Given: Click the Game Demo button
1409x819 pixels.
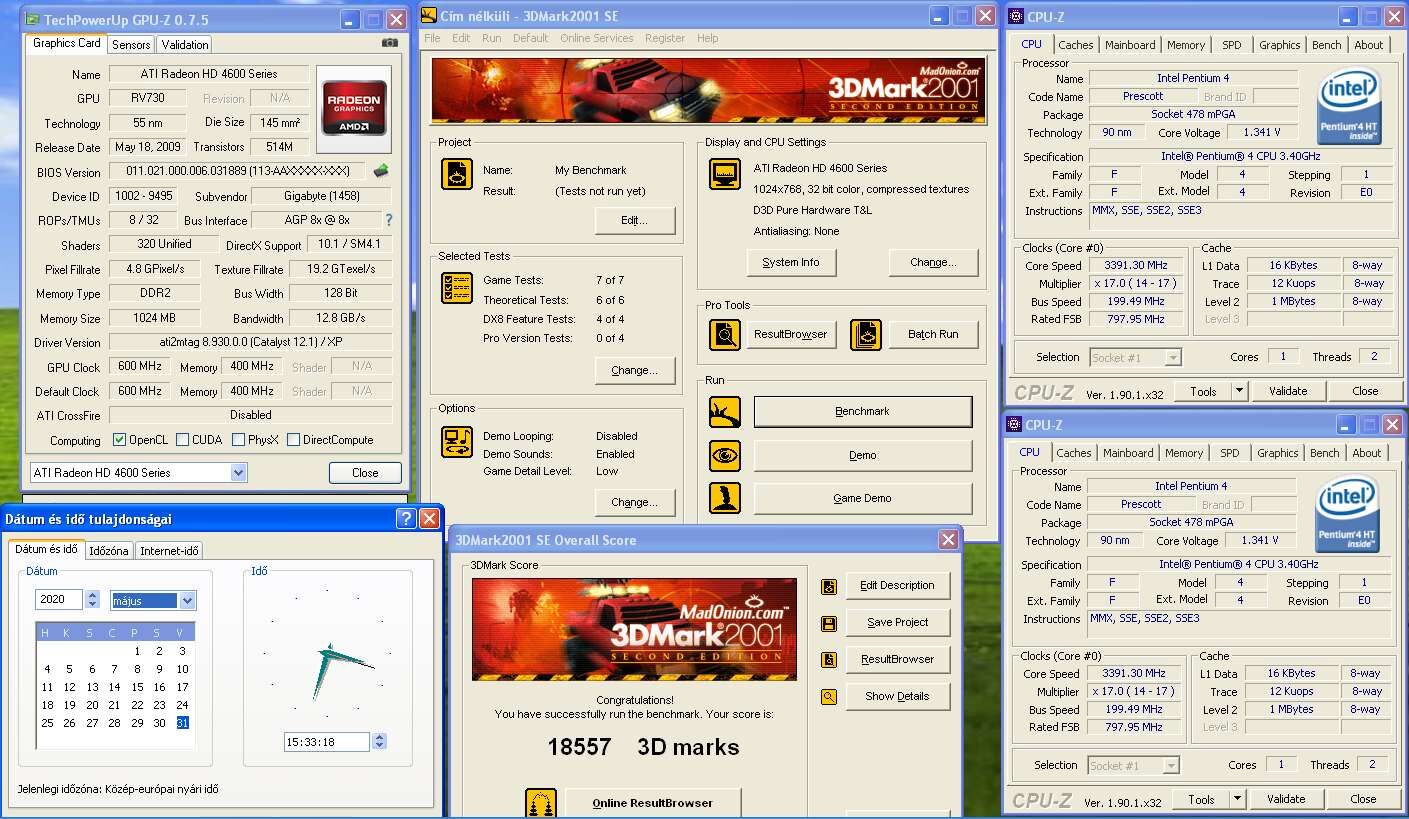Looking at the screenshot, I should [x=862, y=498].
